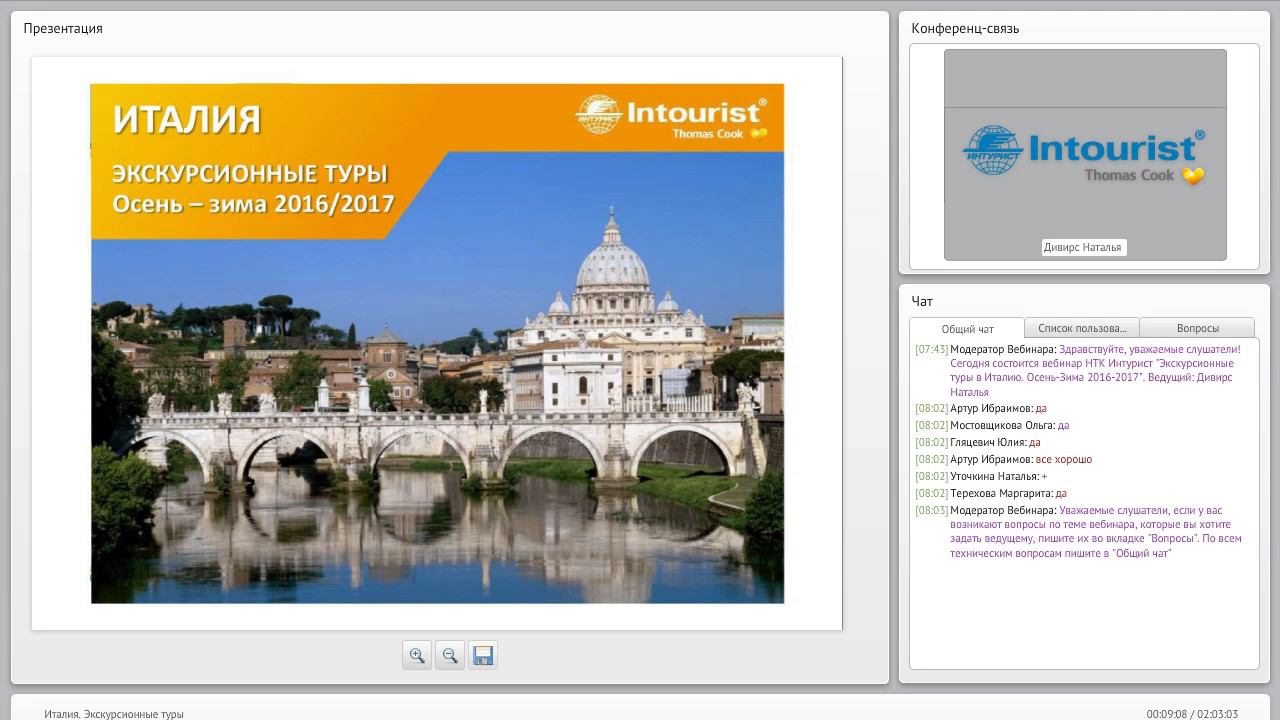
Task: Select Артур Ибраимов's 'все хорошо' message
Action: click(1003, 459)
